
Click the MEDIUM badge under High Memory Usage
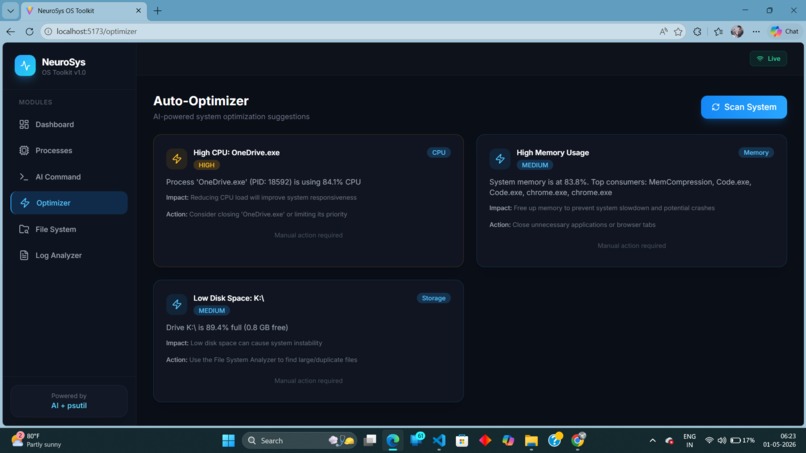coord(535,165)
